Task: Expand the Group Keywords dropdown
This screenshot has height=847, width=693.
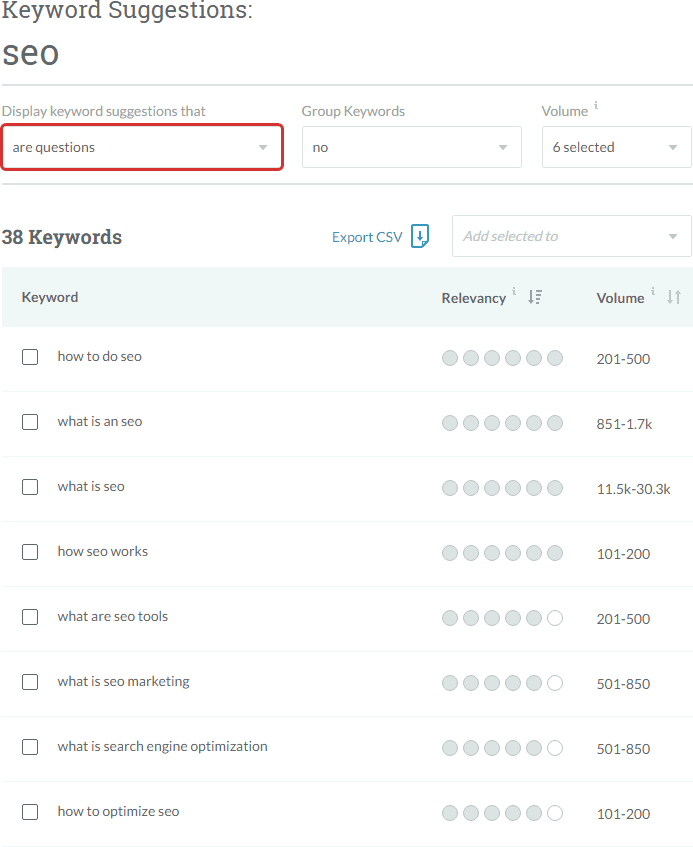Action: (412, 147)
